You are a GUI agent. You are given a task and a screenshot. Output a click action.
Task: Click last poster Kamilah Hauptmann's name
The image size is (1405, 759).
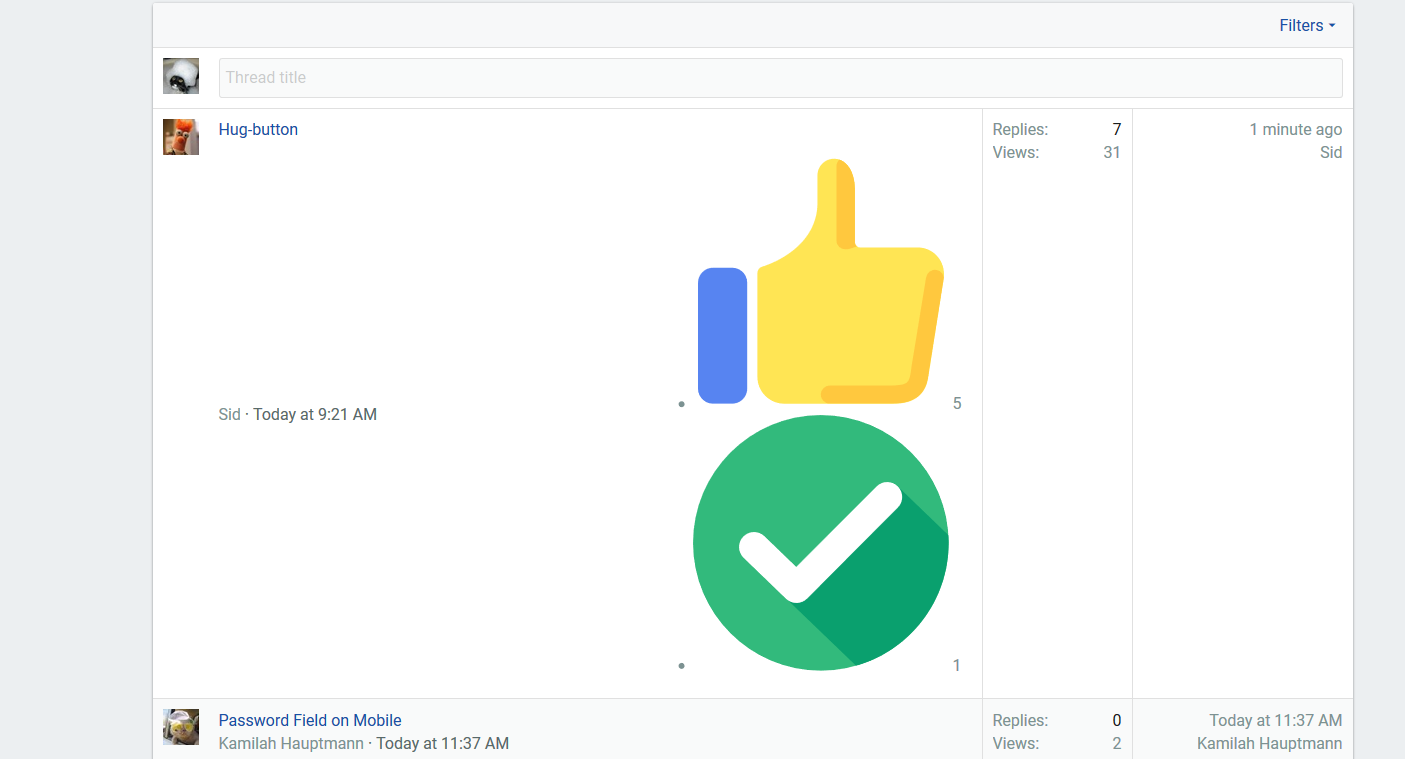click(x=1270, y=743)
